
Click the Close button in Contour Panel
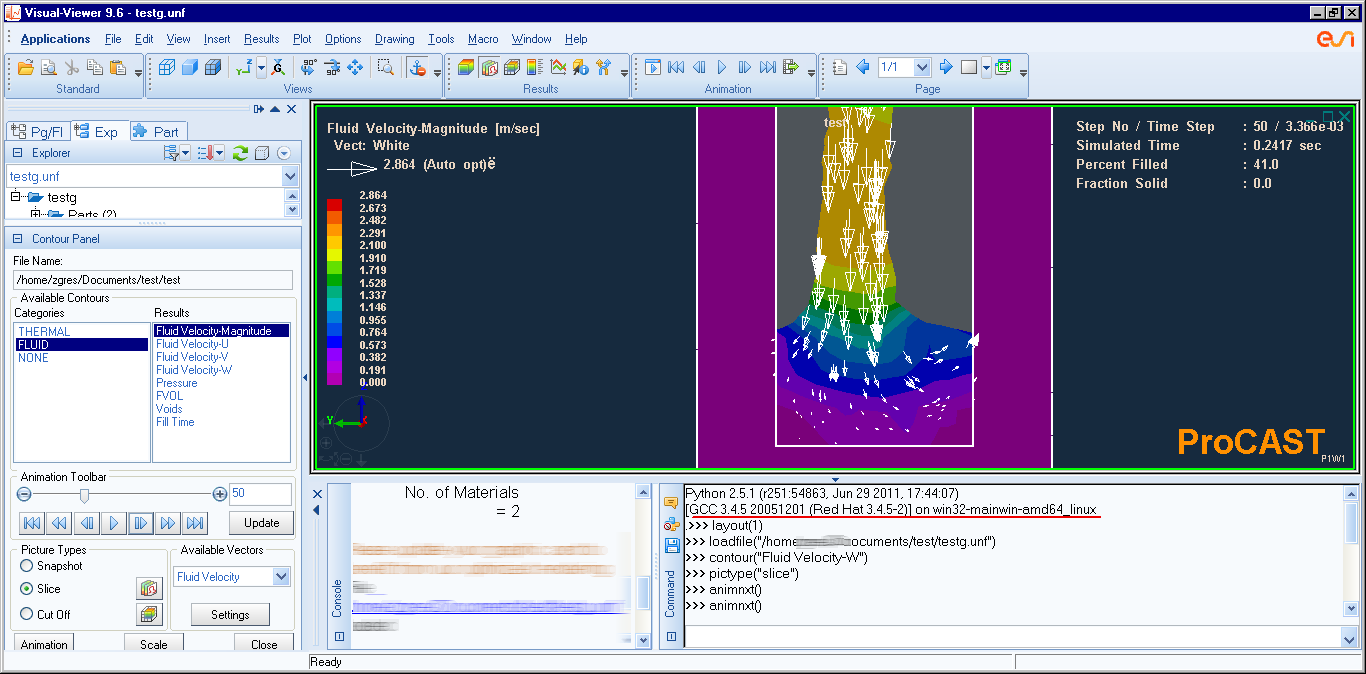264,644
